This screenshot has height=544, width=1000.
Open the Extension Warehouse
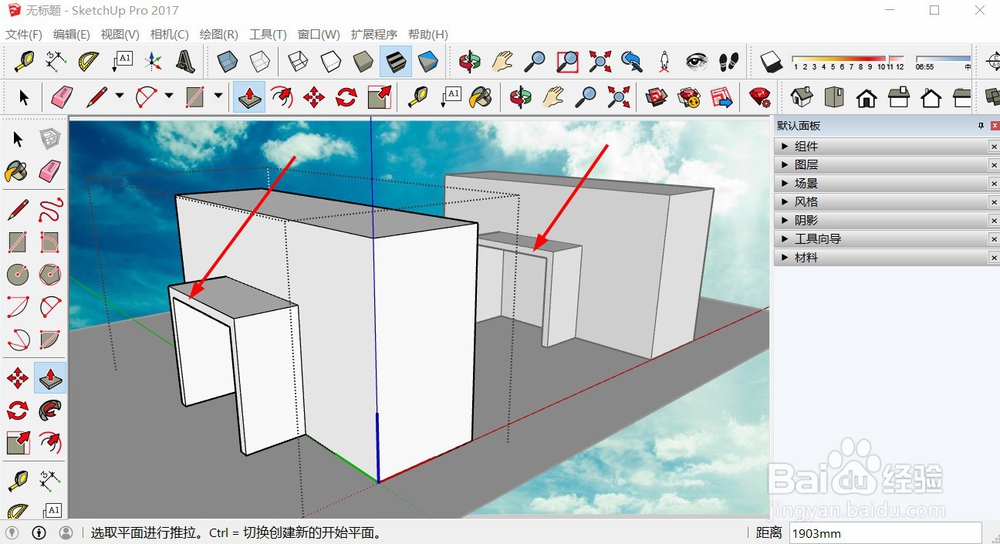pos(689,98)
